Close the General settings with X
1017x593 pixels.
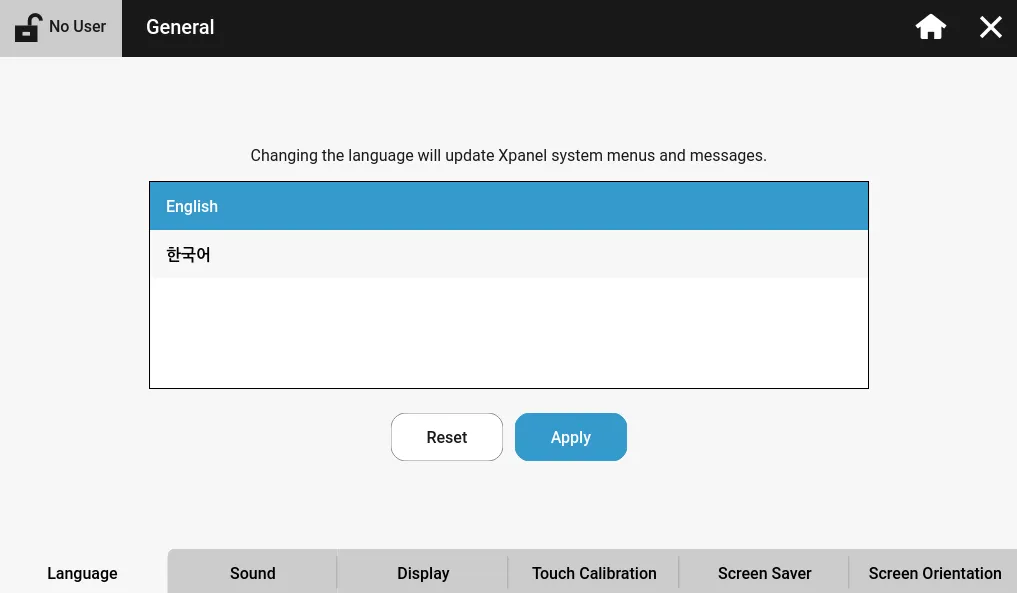tap(990, 27)
